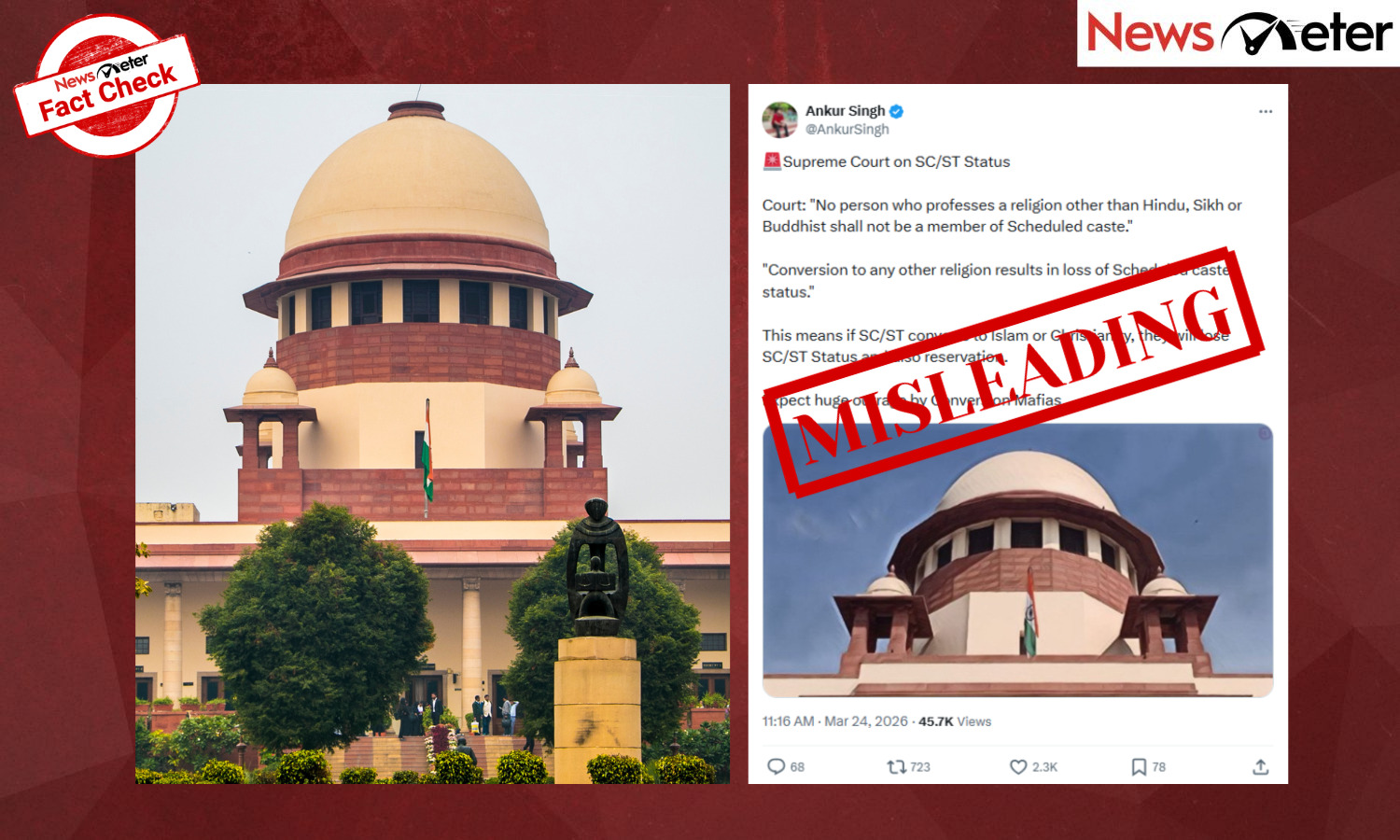Click the NewsMeter logo at top right

coord(1239,34)
